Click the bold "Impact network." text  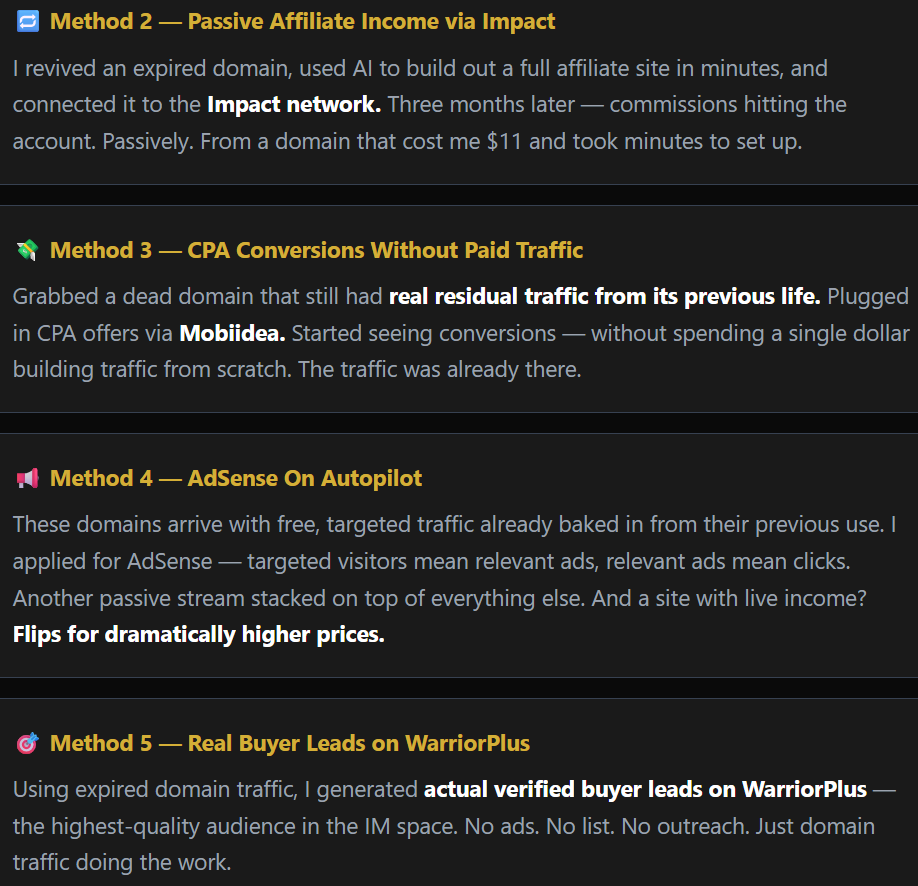click(x=293, y=105)
